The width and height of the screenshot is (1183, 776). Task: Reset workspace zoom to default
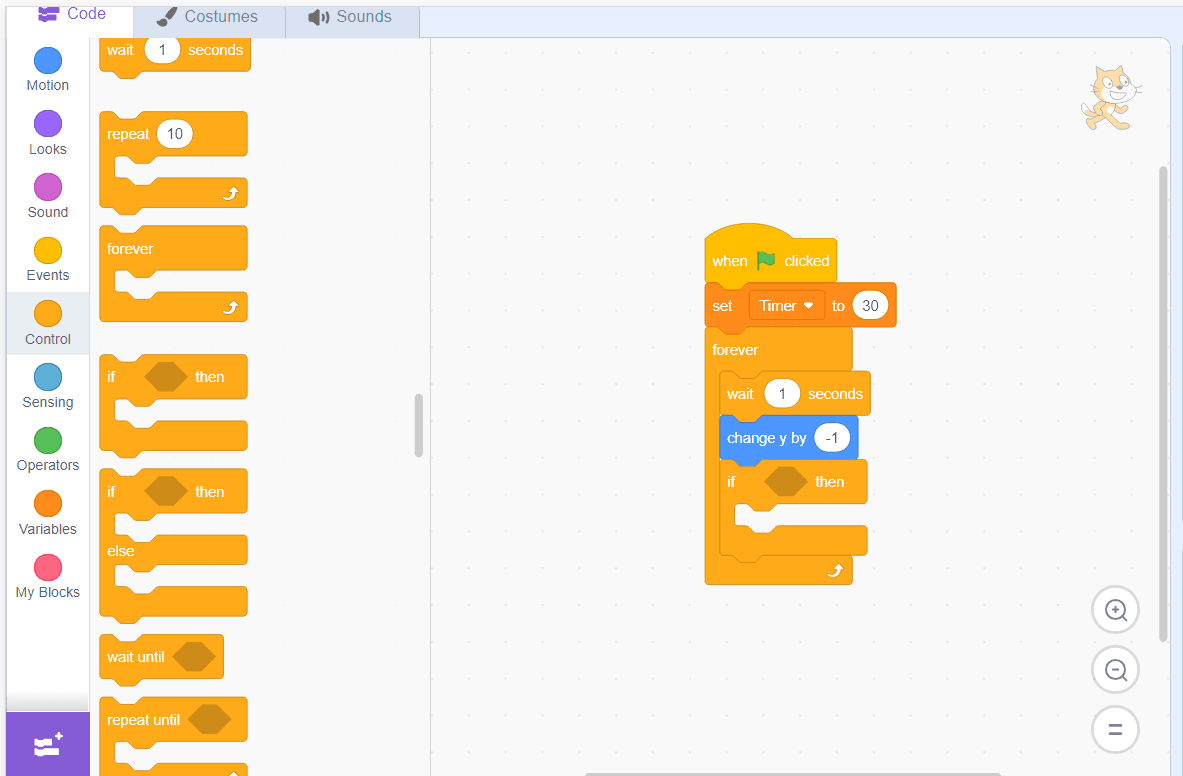click(1115, 730)
